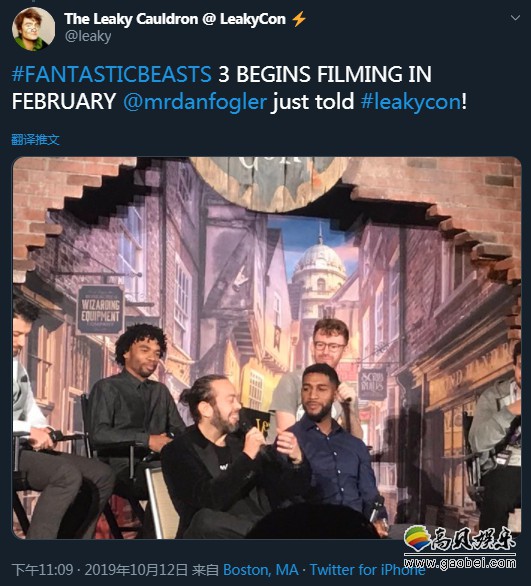The width and height of the screenshot is (531, 586).
Task: Click the Twitter for iPhone source link
Action: (x=367, y=570)
